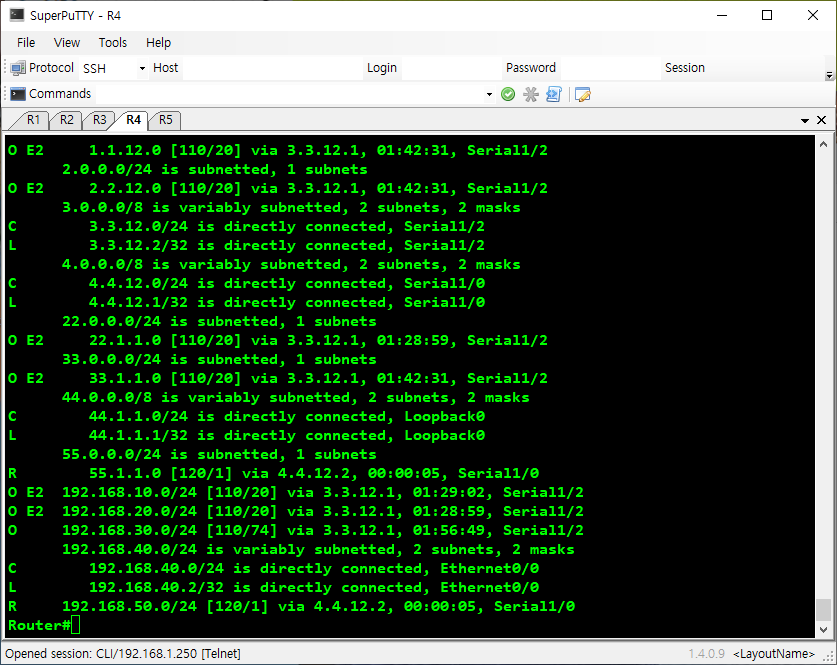
Task: Click the green checkmark send command icon
Action: pyautogui.click(x=508, y=94)
